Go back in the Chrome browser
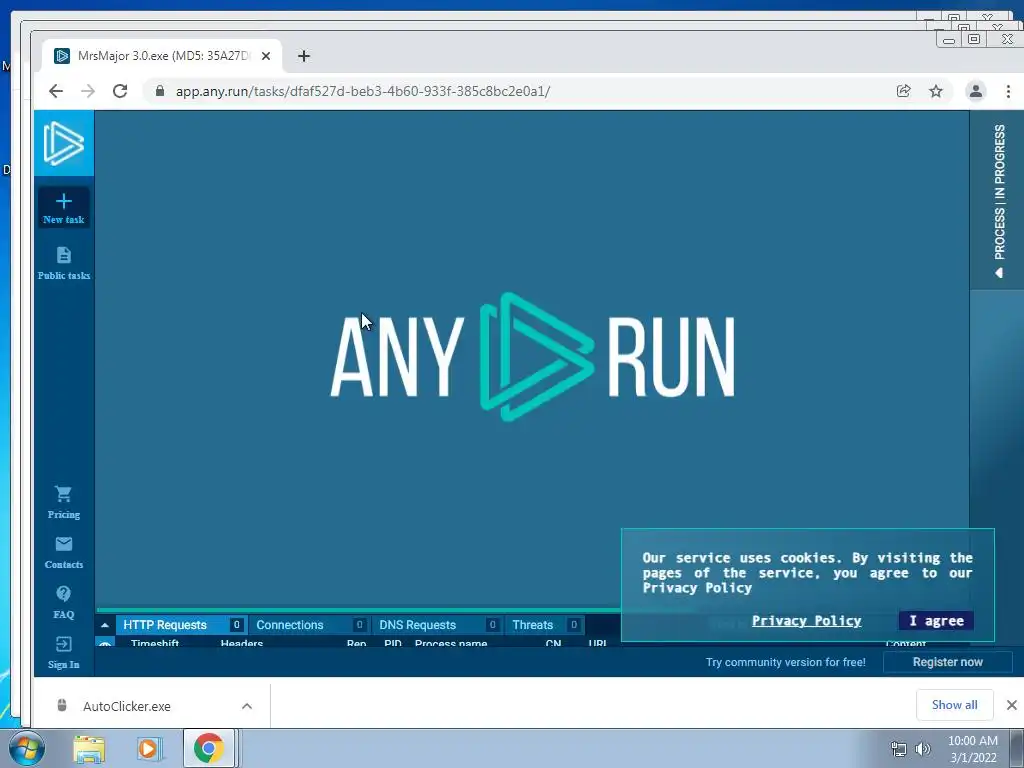 [56, 91]
